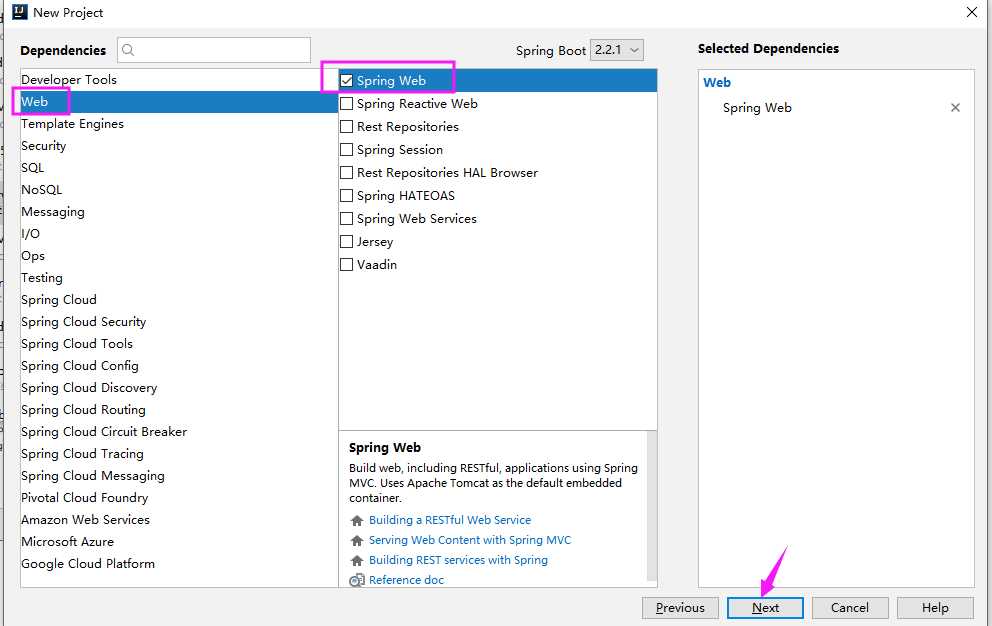Select the Web category
The image size is (992, 626).
(179, 102)
